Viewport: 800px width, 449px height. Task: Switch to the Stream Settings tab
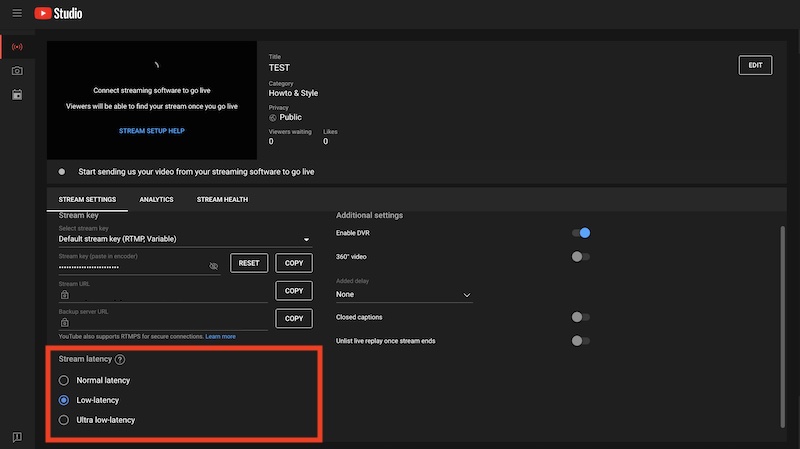87,199
